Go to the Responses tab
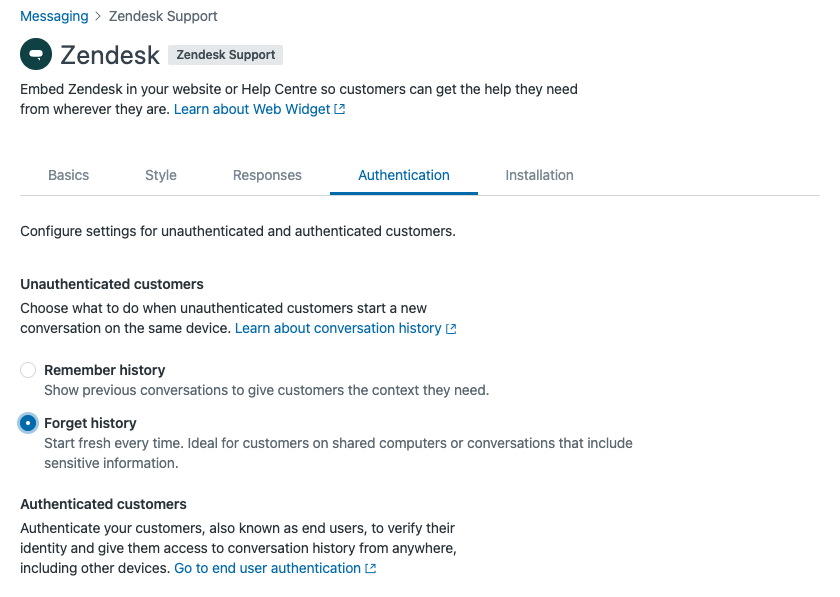 tap(267, 175)
